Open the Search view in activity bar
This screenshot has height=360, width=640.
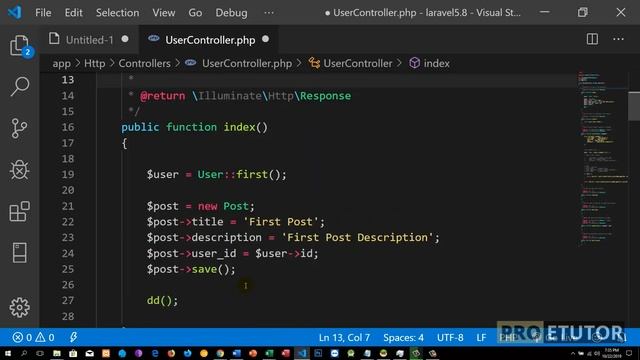pyautogui.click(x=19, y=86)
